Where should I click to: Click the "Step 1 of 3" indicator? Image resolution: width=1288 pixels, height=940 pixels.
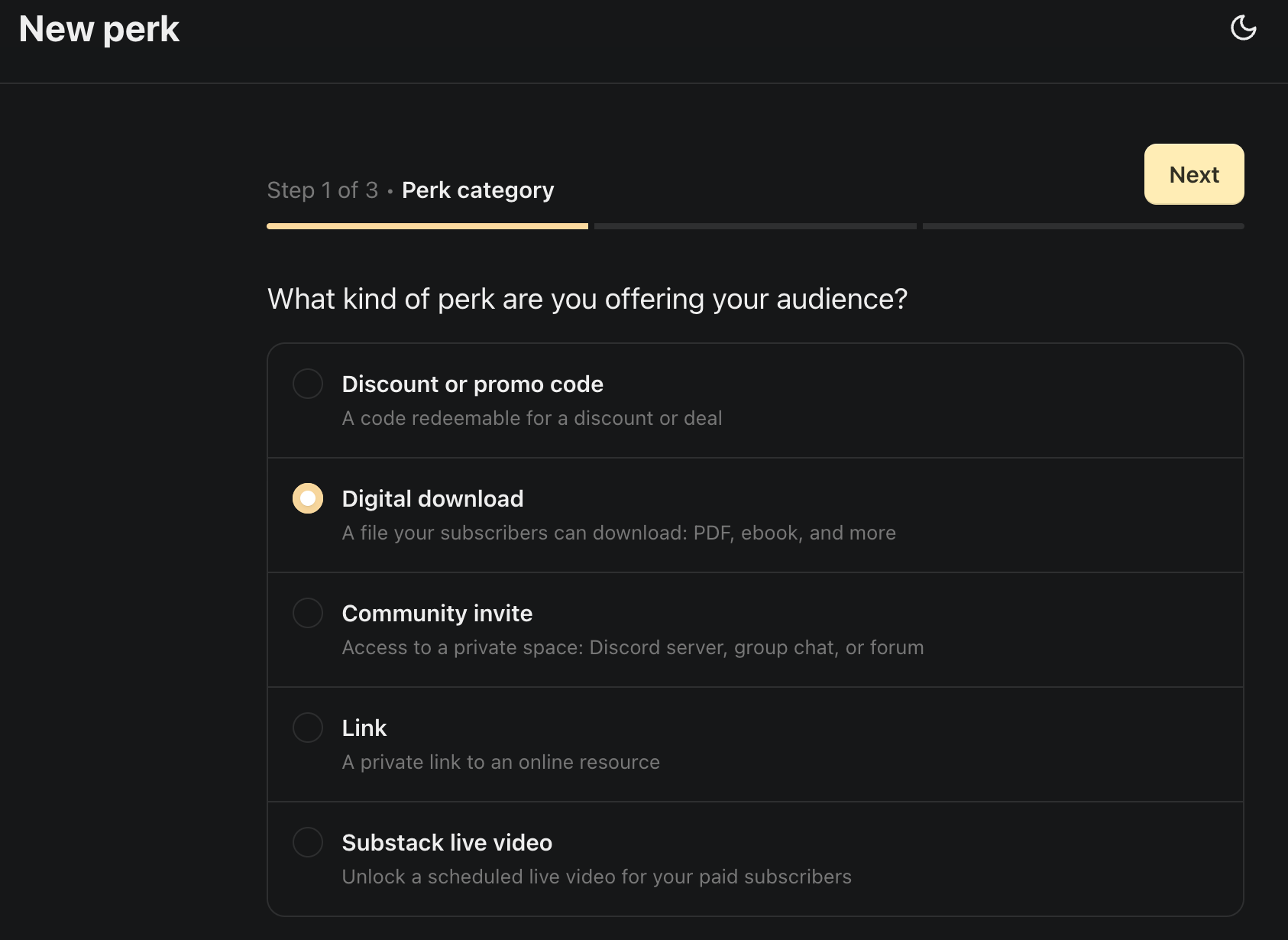click(x=322, y=190)
